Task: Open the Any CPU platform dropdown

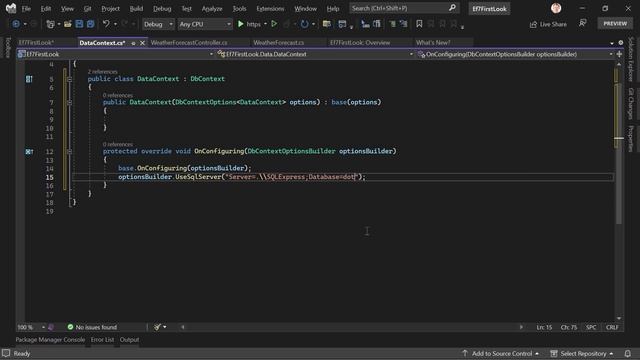Action: 205,24
